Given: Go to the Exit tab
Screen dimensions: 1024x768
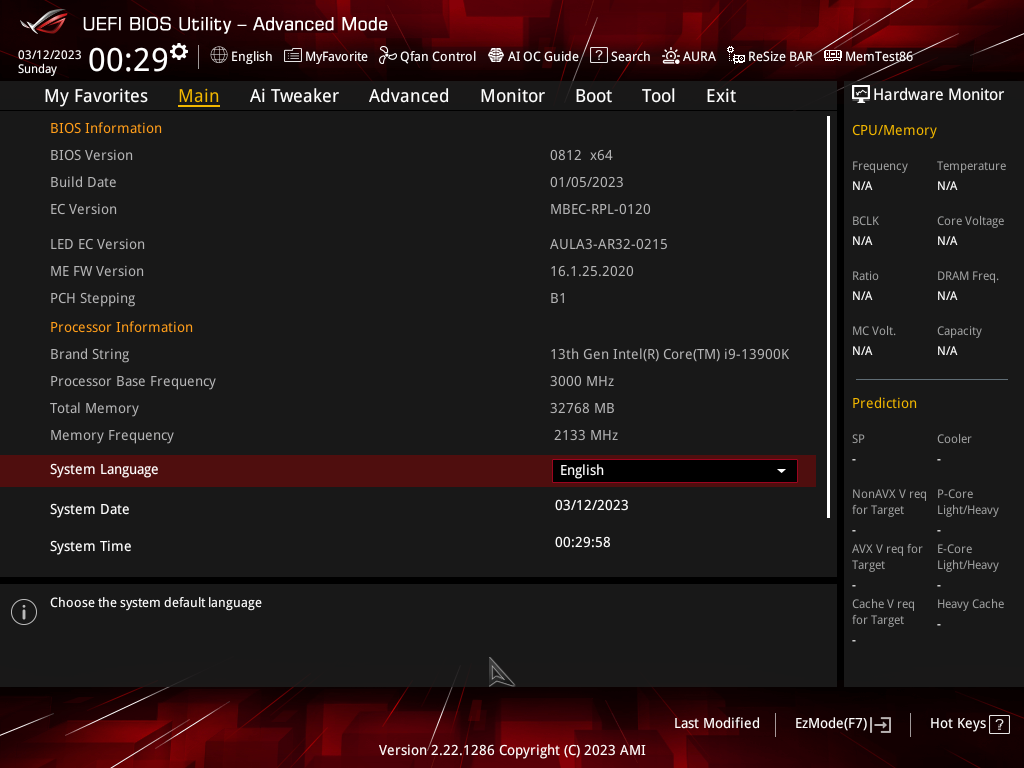Looking at the screenshot, I should 721,96.
